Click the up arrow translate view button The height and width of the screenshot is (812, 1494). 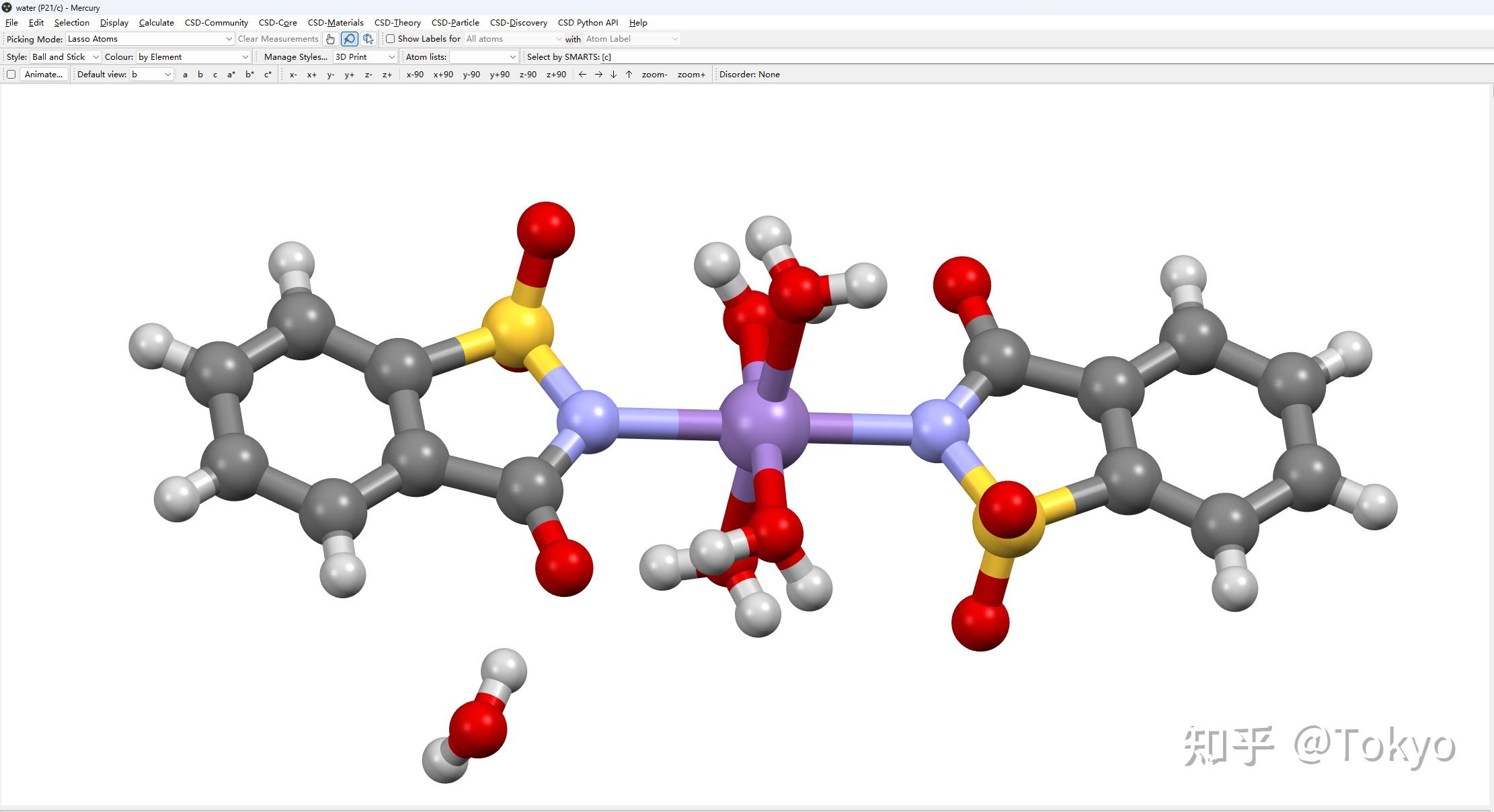point(629,75)
